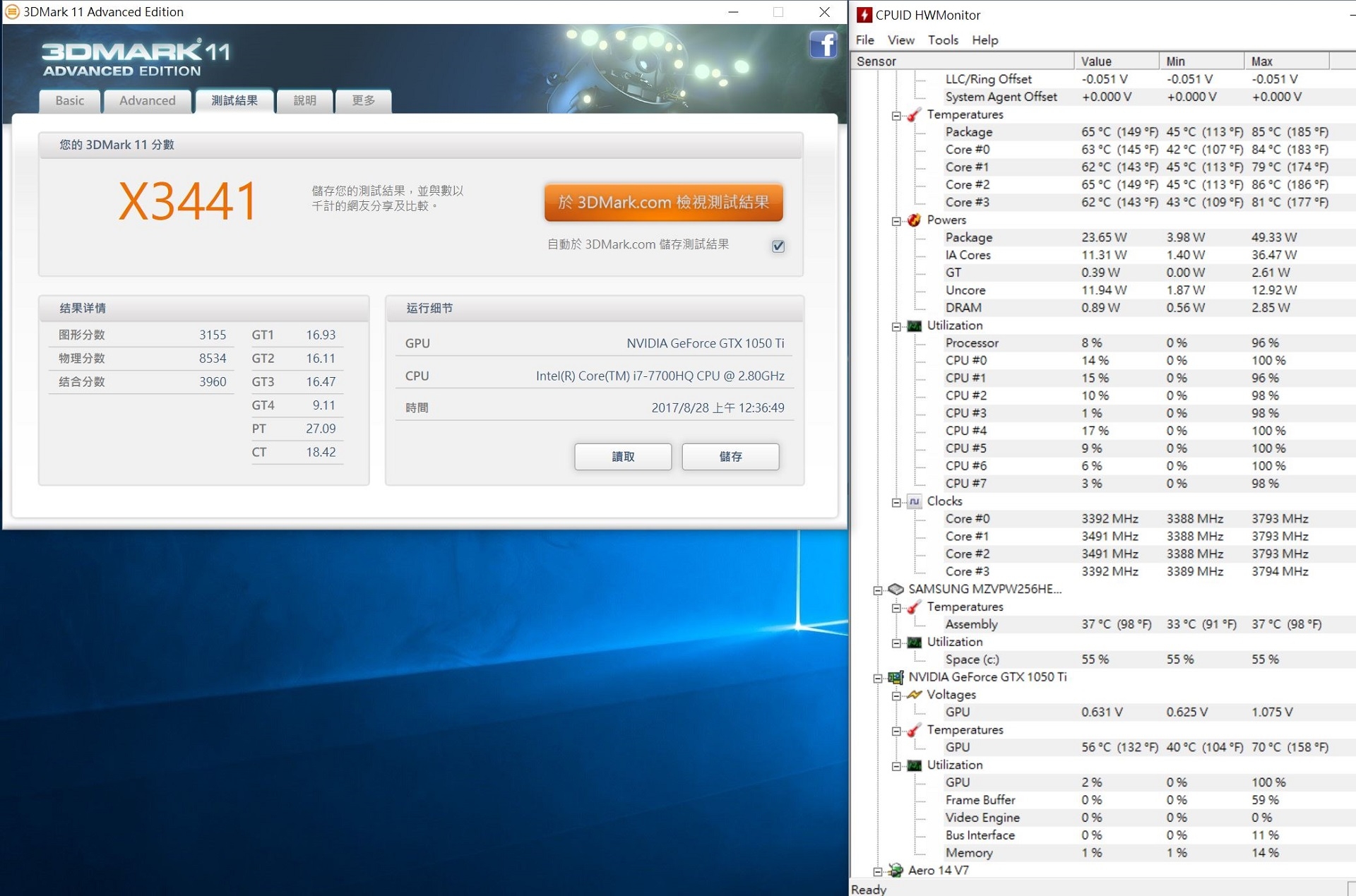Click the 3DMark 11 title bar app icon
This screenshot has height=896, width=1356.
point(12,12)
